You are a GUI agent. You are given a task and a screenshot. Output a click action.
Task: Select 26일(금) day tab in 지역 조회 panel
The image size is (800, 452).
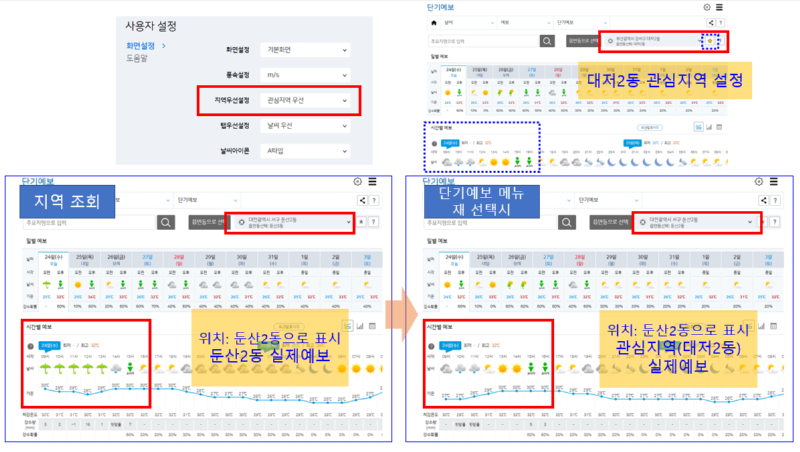(x=116, y=260)
